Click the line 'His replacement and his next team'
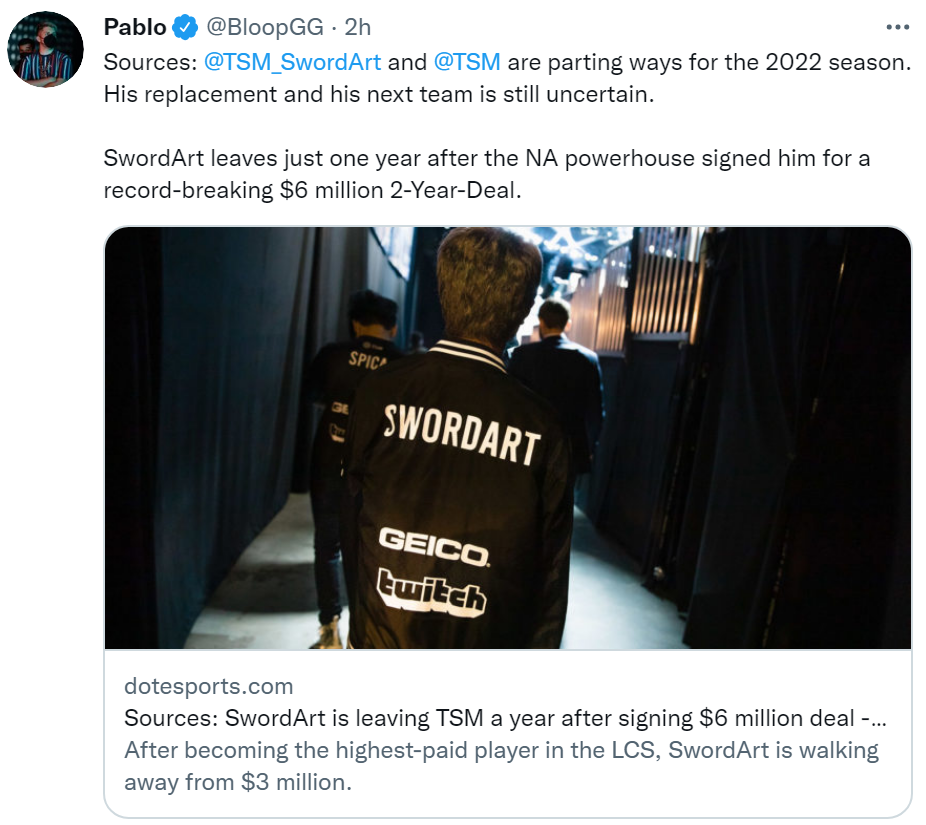This screenshot has height=825, width=926. pos(379,94)
